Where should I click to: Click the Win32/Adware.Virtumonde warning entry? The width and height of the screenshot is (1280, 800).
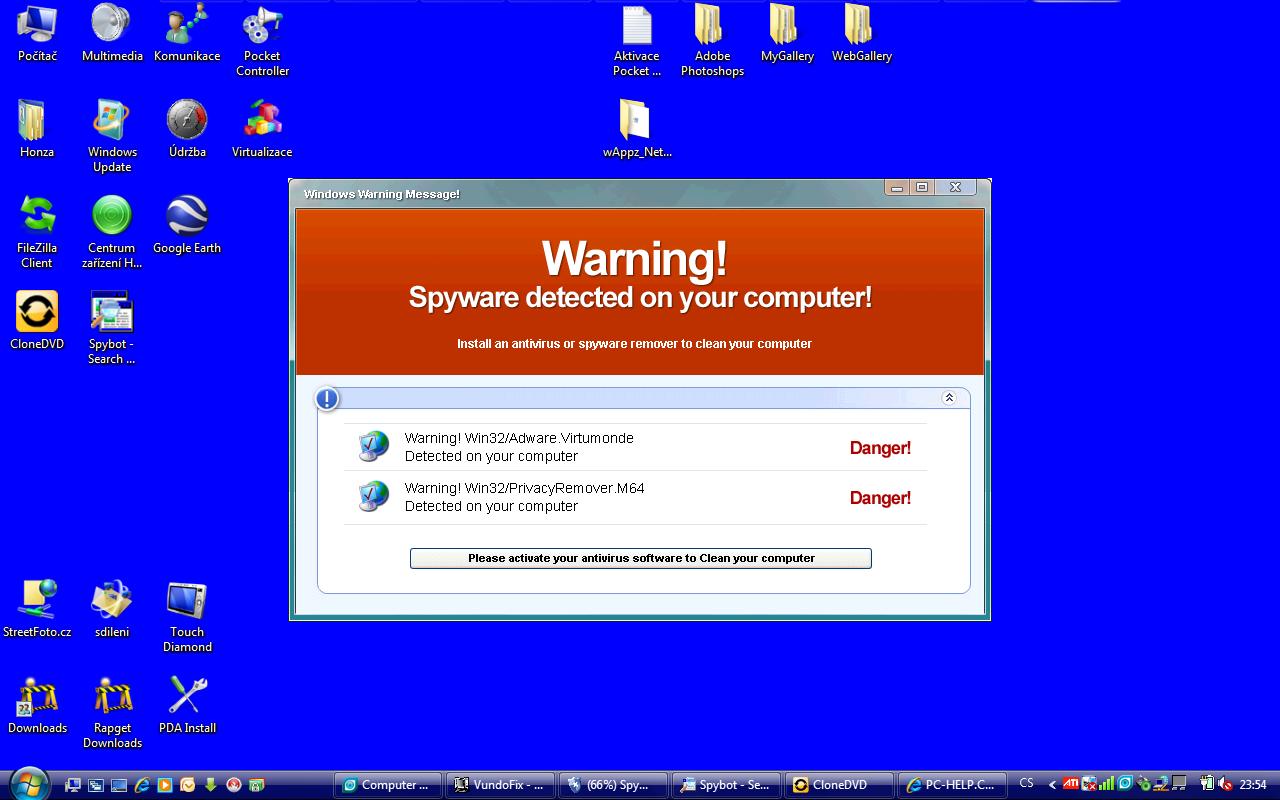(x=519, y=447)
